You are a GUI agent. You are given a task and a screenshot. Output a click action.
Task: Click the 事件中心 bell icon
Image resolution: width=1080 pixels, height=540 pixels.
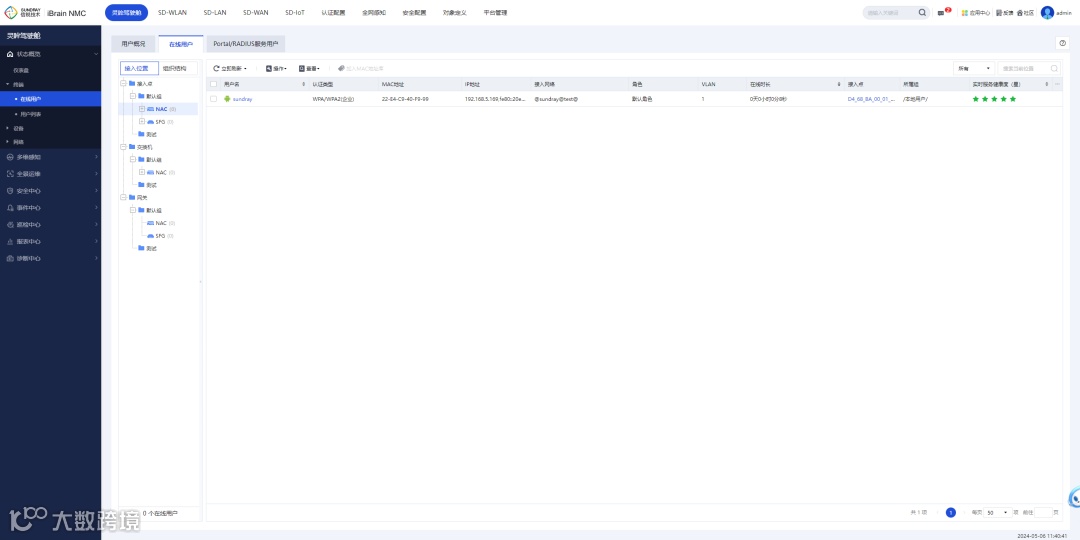pos(10,207)
